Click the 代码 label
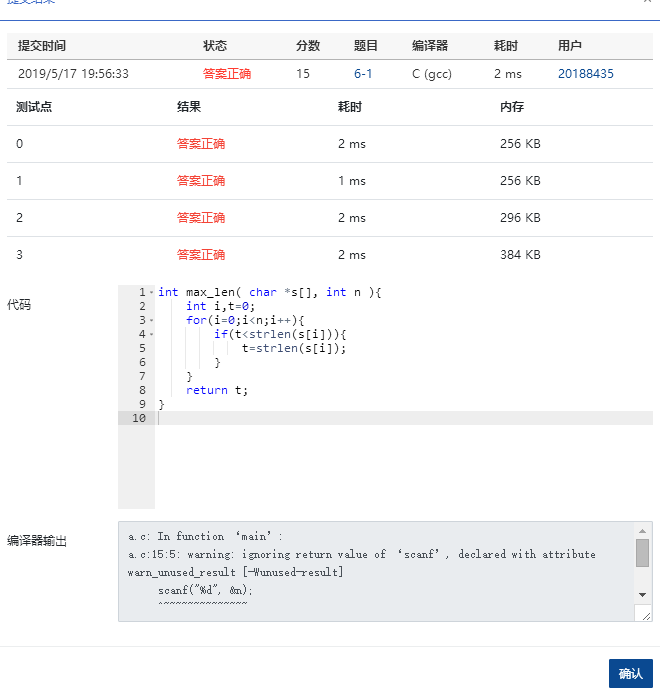This screenshot has height=696, width=660. pos(19,304)
